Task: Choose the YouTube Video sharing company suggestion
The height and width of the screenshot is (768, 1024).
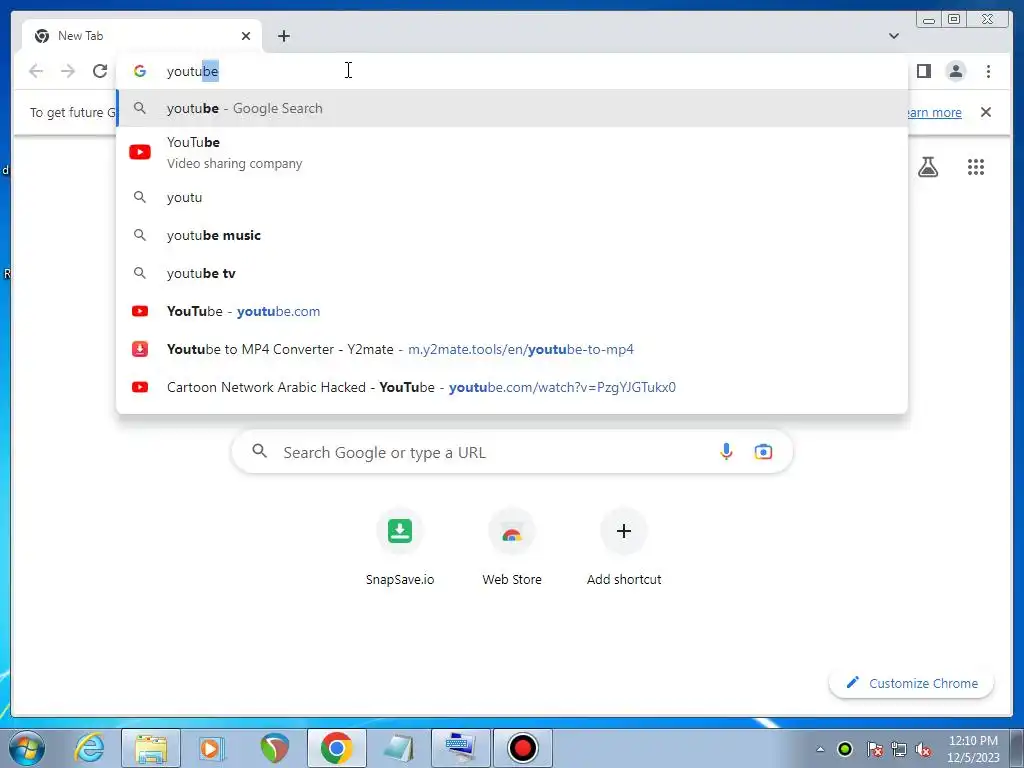Action: [512, 152]
